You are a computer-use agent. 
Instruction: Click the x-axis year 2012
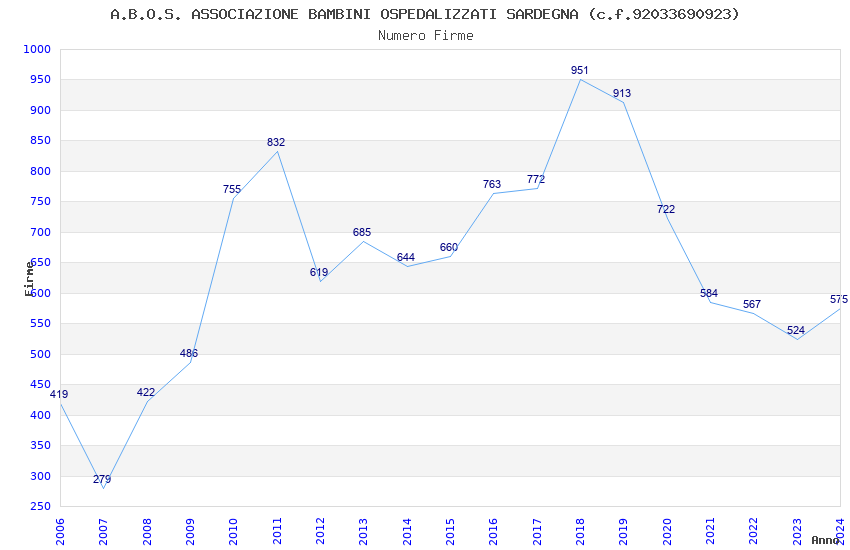(320, 532)
